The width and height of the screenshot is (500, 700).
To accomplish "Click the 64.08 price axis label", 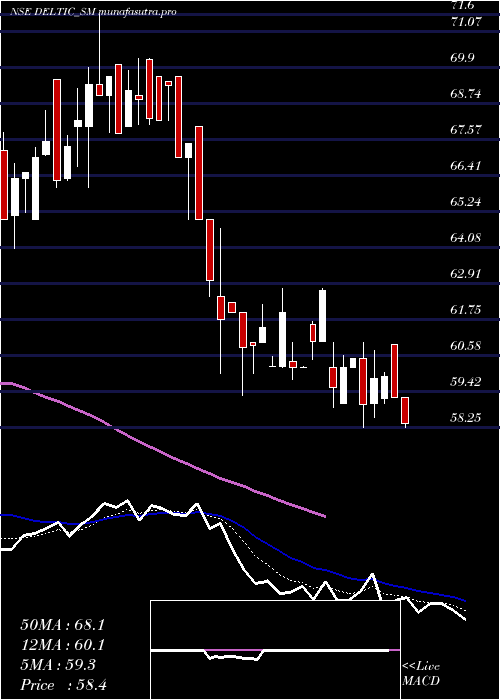I will pos(467,238).
